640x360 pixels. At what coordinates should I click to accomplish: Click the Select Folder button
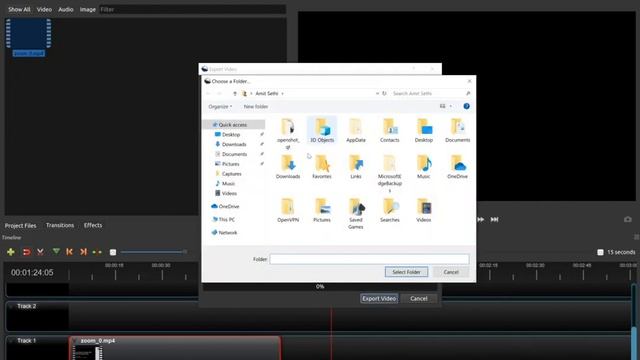click(x=406, y=272)
